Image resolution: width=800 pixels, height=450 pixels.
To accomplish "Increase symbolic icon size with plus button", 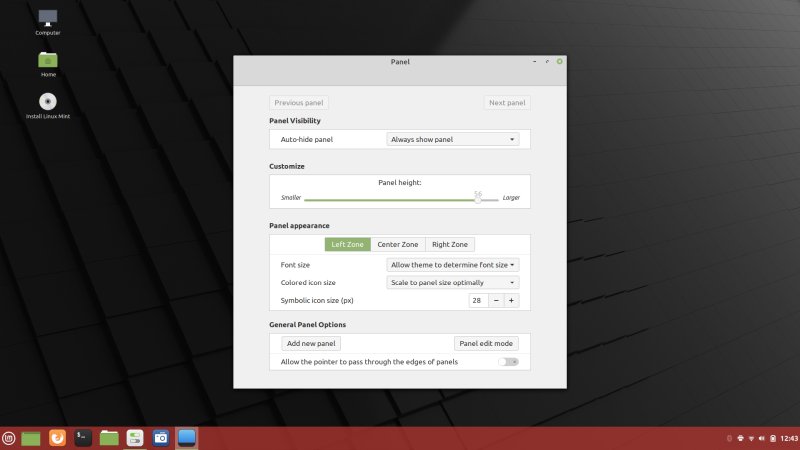I will tap(511, 301).
